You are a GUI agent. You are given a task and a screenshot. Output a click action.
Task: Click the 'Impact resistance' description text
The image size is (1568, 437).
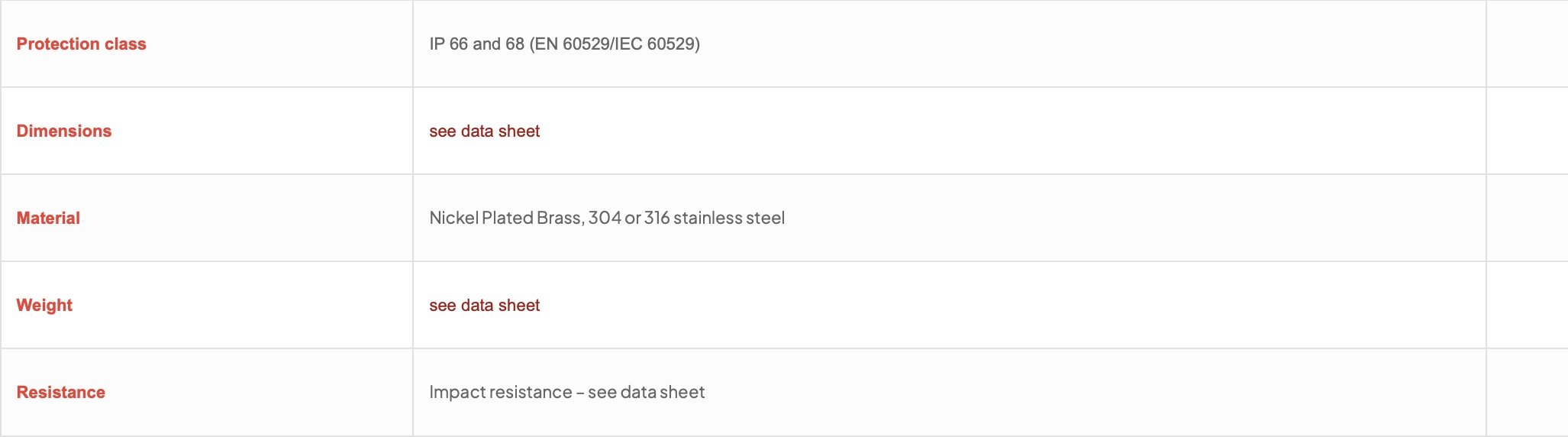[x=500, y=392]
